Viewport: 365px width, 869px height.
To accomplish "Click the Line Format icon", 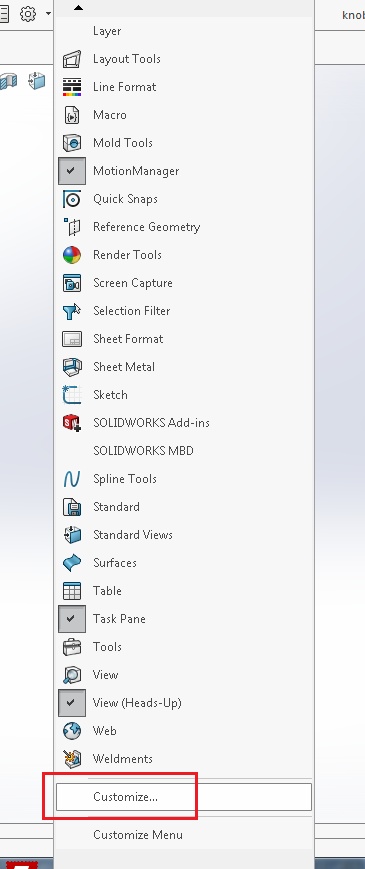I will pyautogui.click(x=72, y=87).
